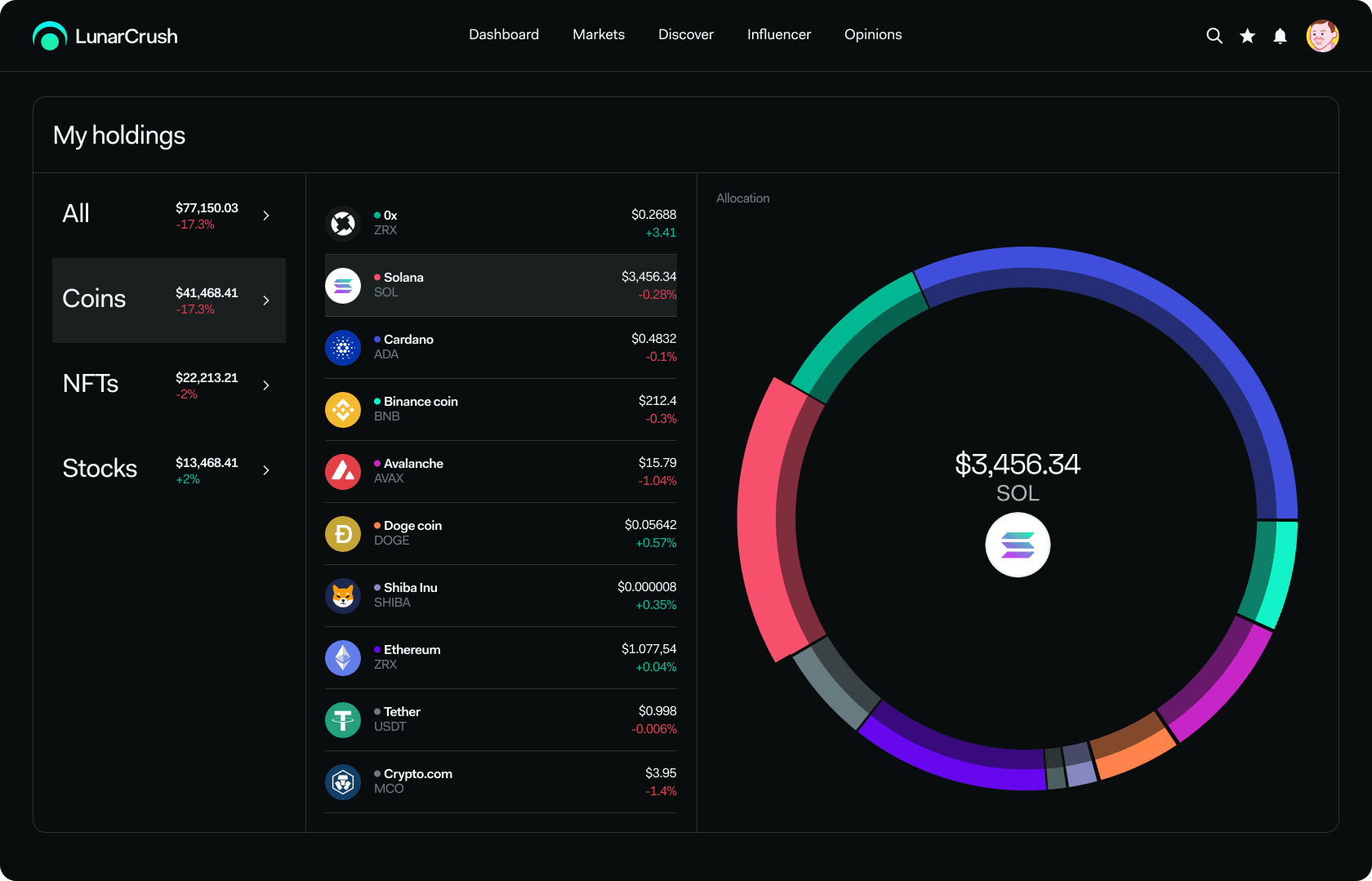Click Crypto.com price $3.95
Screen dimensions: 1372x881
(x=661, y=773)
